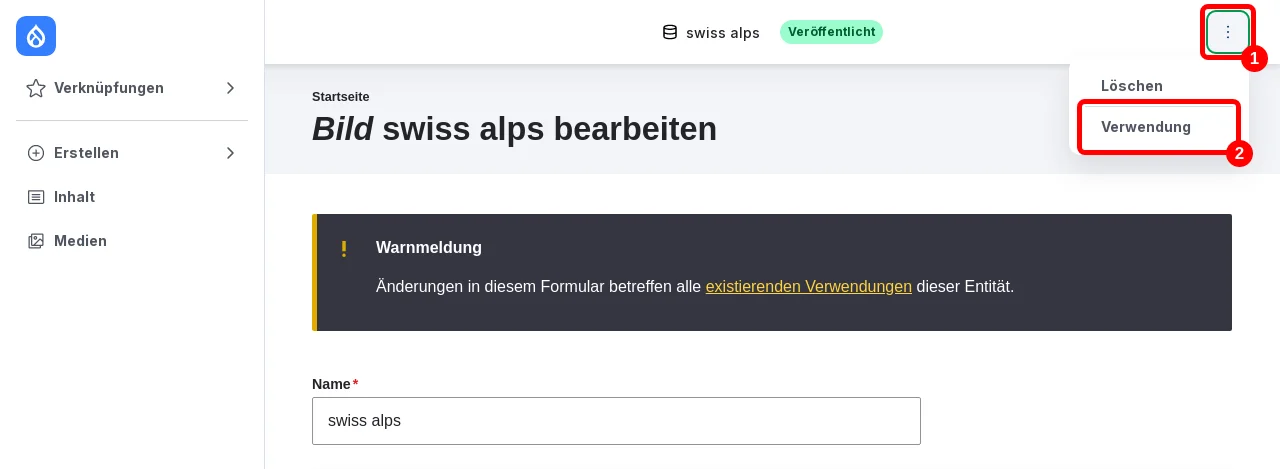Click the Inhalt list icon
1280x469 pixels.
point(36,197)
